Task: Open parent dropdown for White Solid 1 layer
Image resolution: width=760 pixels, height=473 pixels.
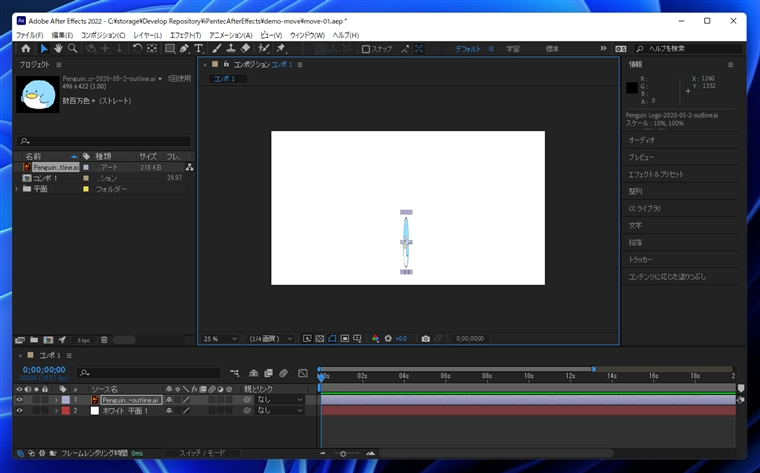Action: click(x=280, y=410)
